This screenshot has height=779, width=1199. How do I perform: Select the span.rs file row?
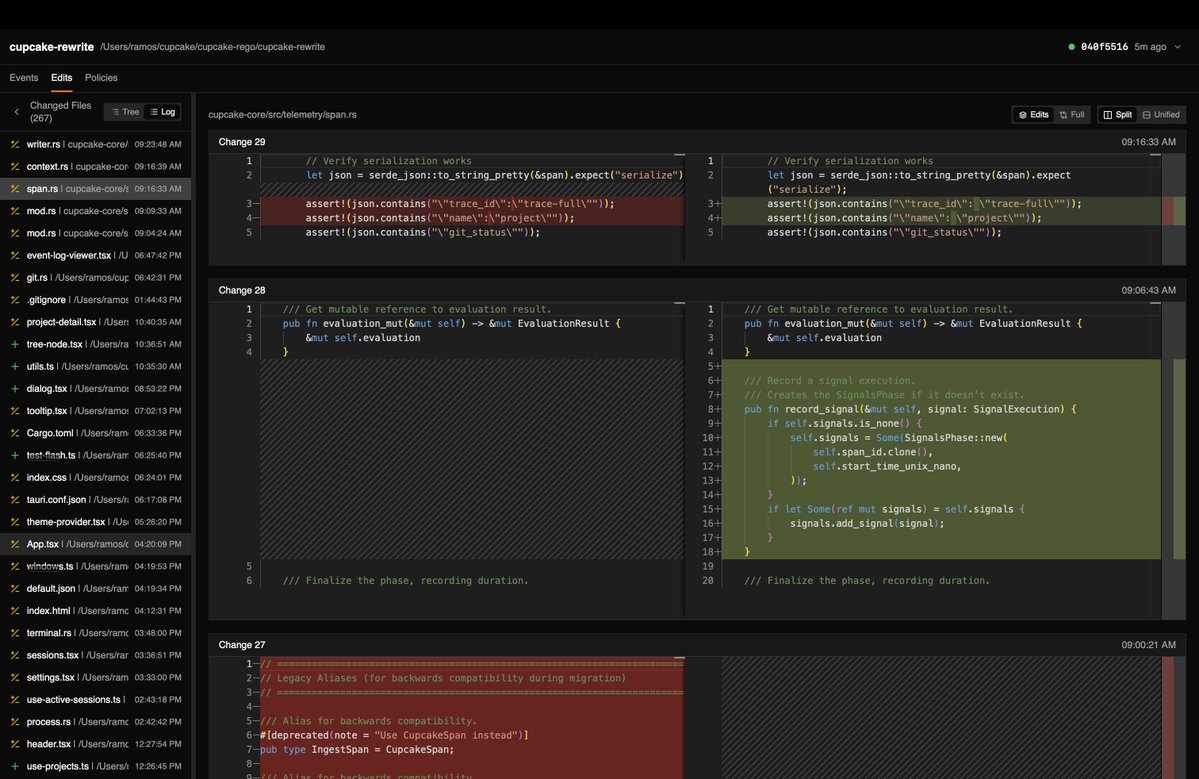tap(96, 189)
